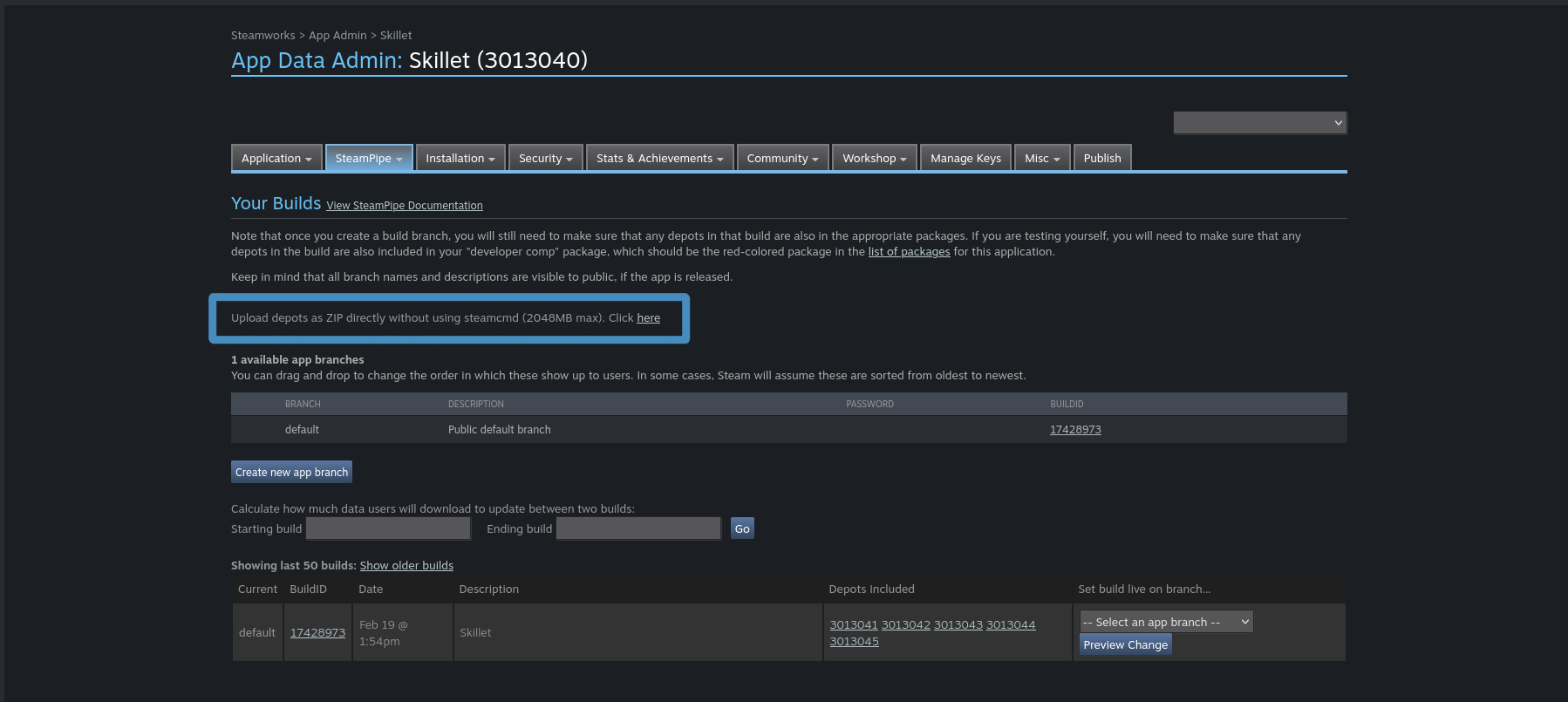
Task: Expand the Select an app branch dropdown
Action: (1166, 622)
